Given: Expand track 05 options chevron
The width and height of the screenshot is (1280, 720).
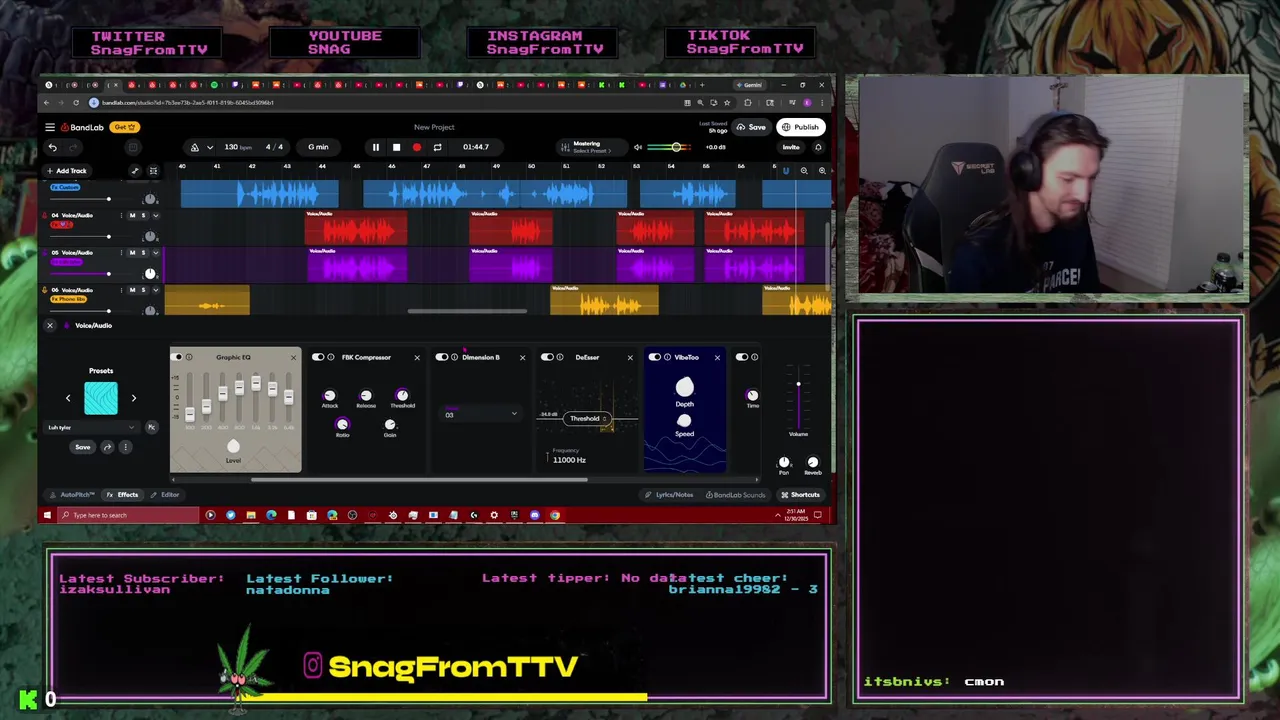Looking at the screenshot, I should (x=155, y=253).
